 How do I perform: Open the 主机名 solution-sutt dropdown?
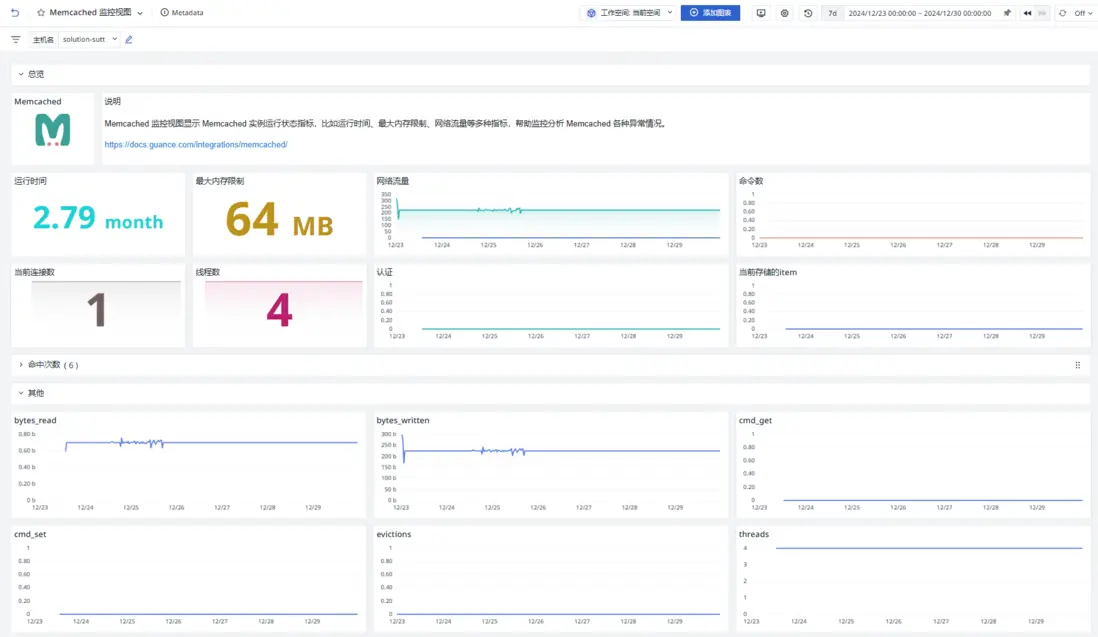(x=89, y=40)
